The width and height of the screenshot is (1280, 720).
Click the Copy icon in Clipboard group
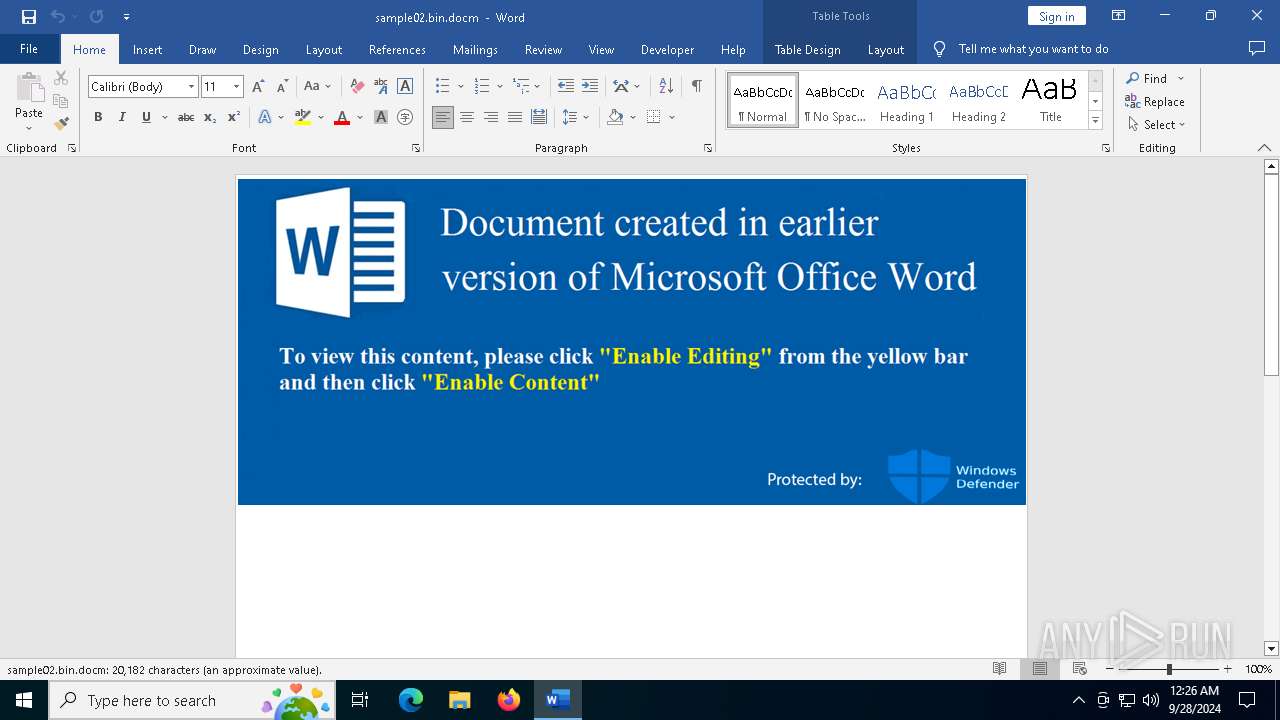point(61,101)
